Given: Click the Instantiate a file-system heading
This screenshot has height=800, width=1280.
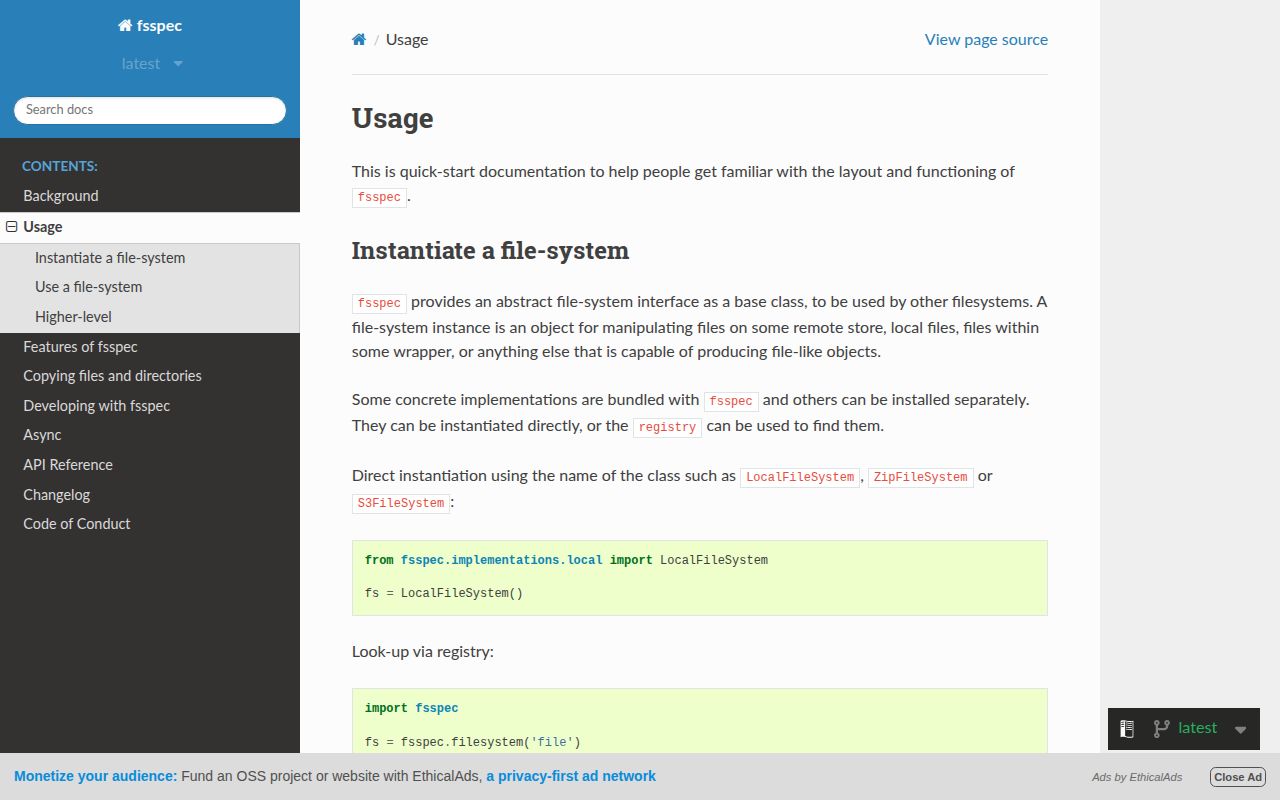Looking at the screenshot, I should click(490, 250).
